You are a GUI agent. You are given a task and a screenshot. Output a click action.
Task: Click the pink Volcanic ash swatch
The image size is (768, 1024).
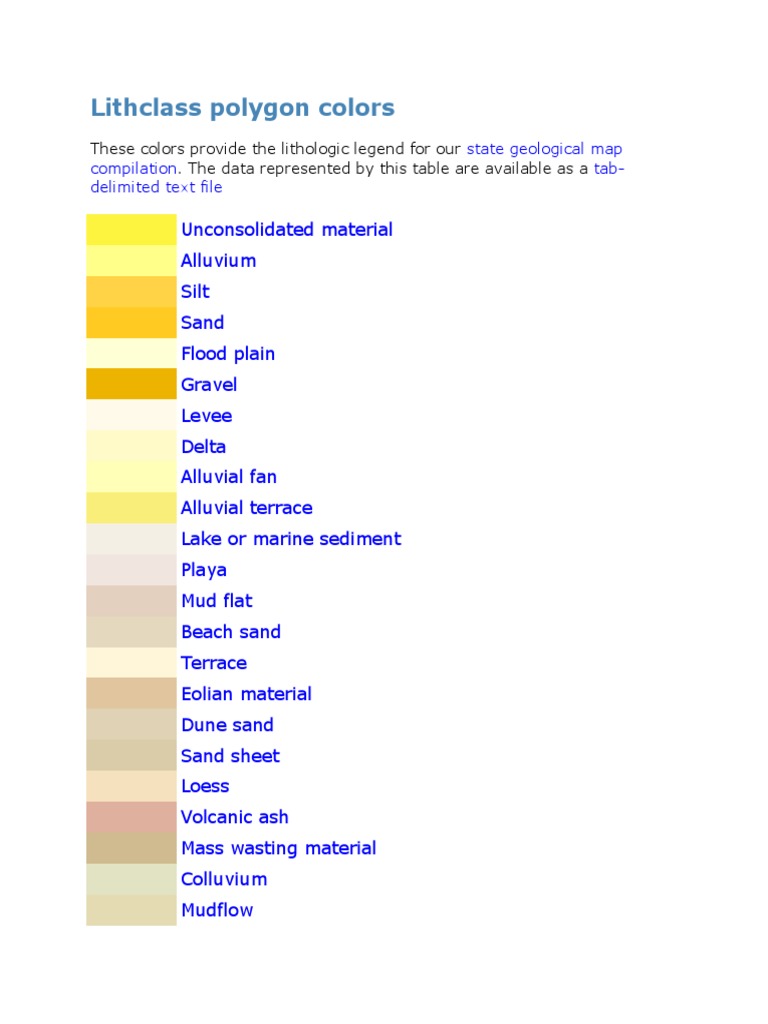click(x=131, y=817)
